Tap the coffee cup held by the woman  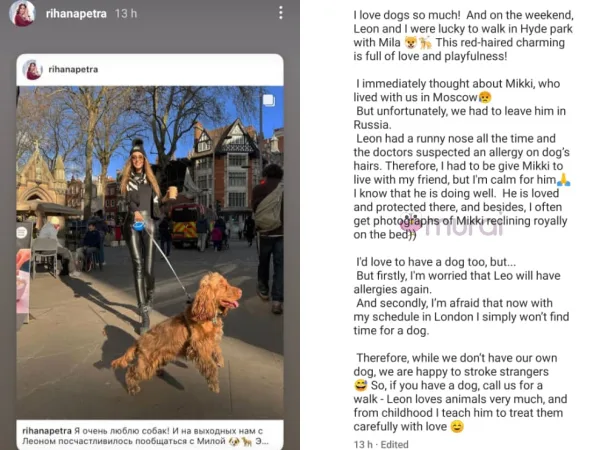pyautogui.click(x=172, y=192)
